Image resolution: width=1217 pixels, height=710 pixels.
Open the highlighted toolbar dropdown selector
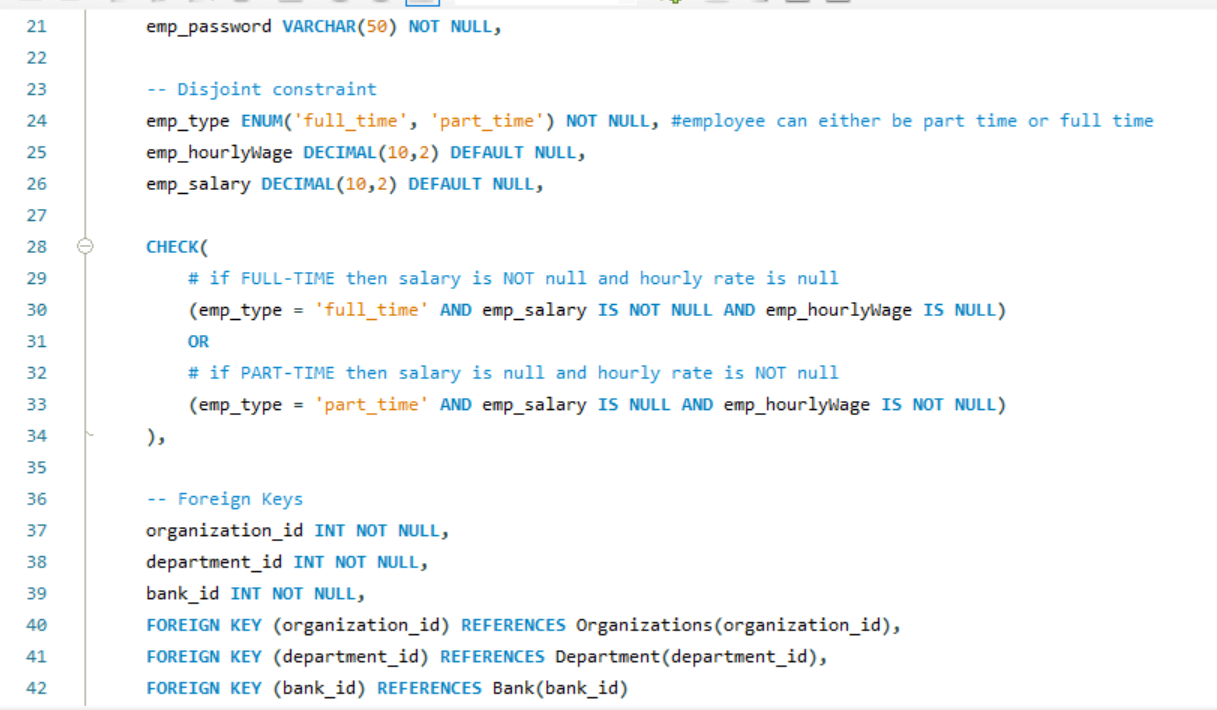422,4
